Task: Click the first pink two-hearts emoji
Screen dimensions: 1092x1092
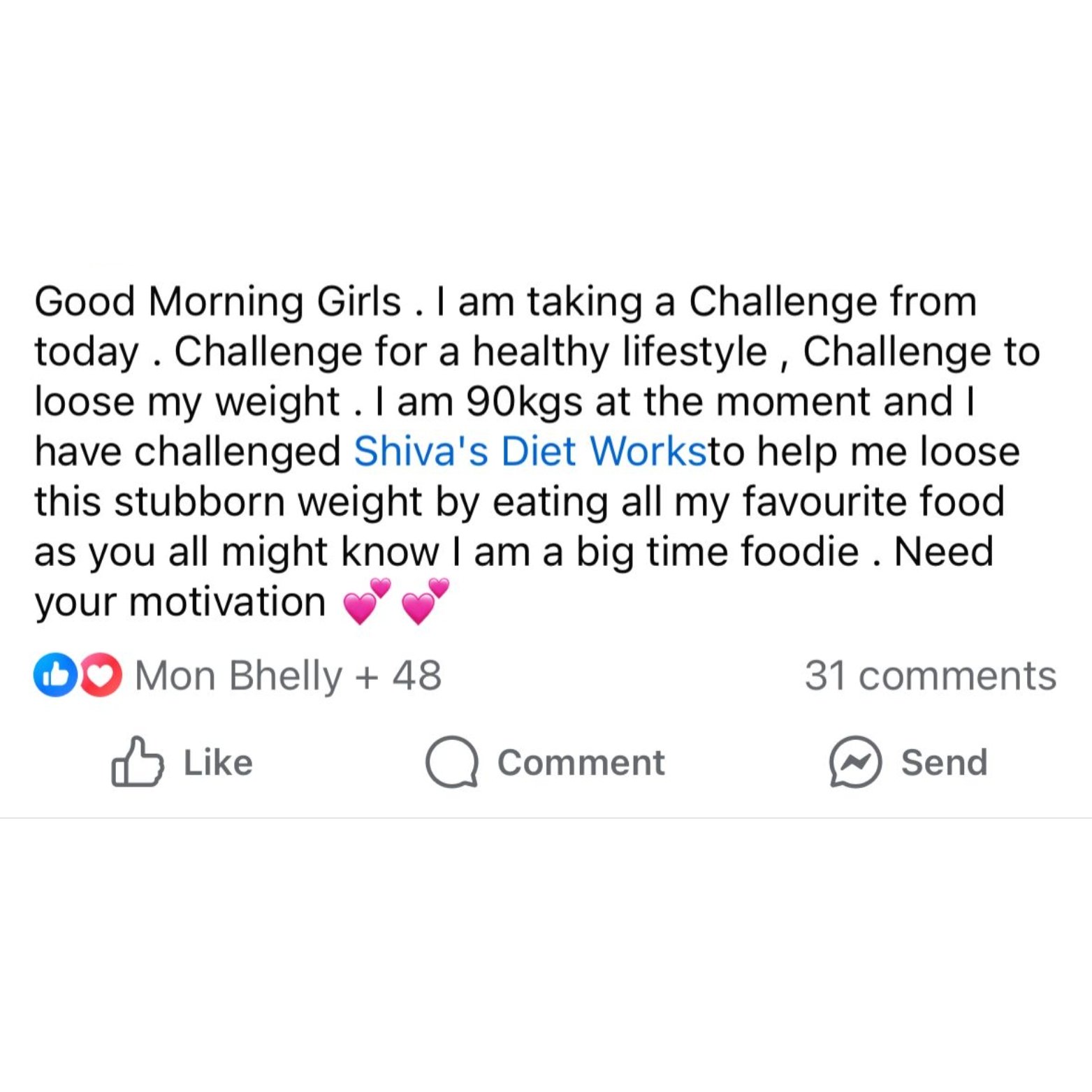Action: click(x=366, y=602)
